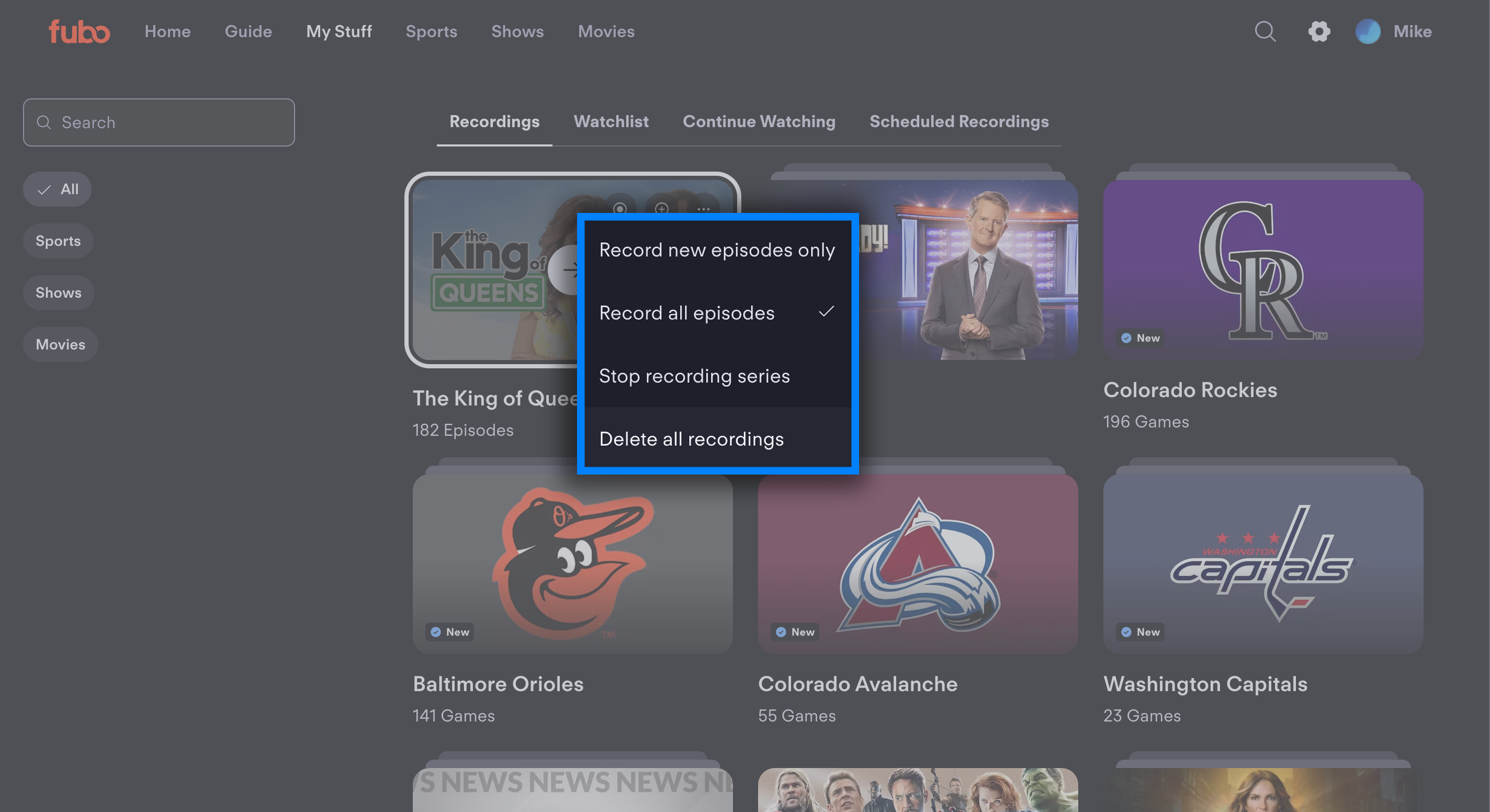1490x812 pixels.
Task: Choose Delete all recordings
Action: tap(717, 439)
